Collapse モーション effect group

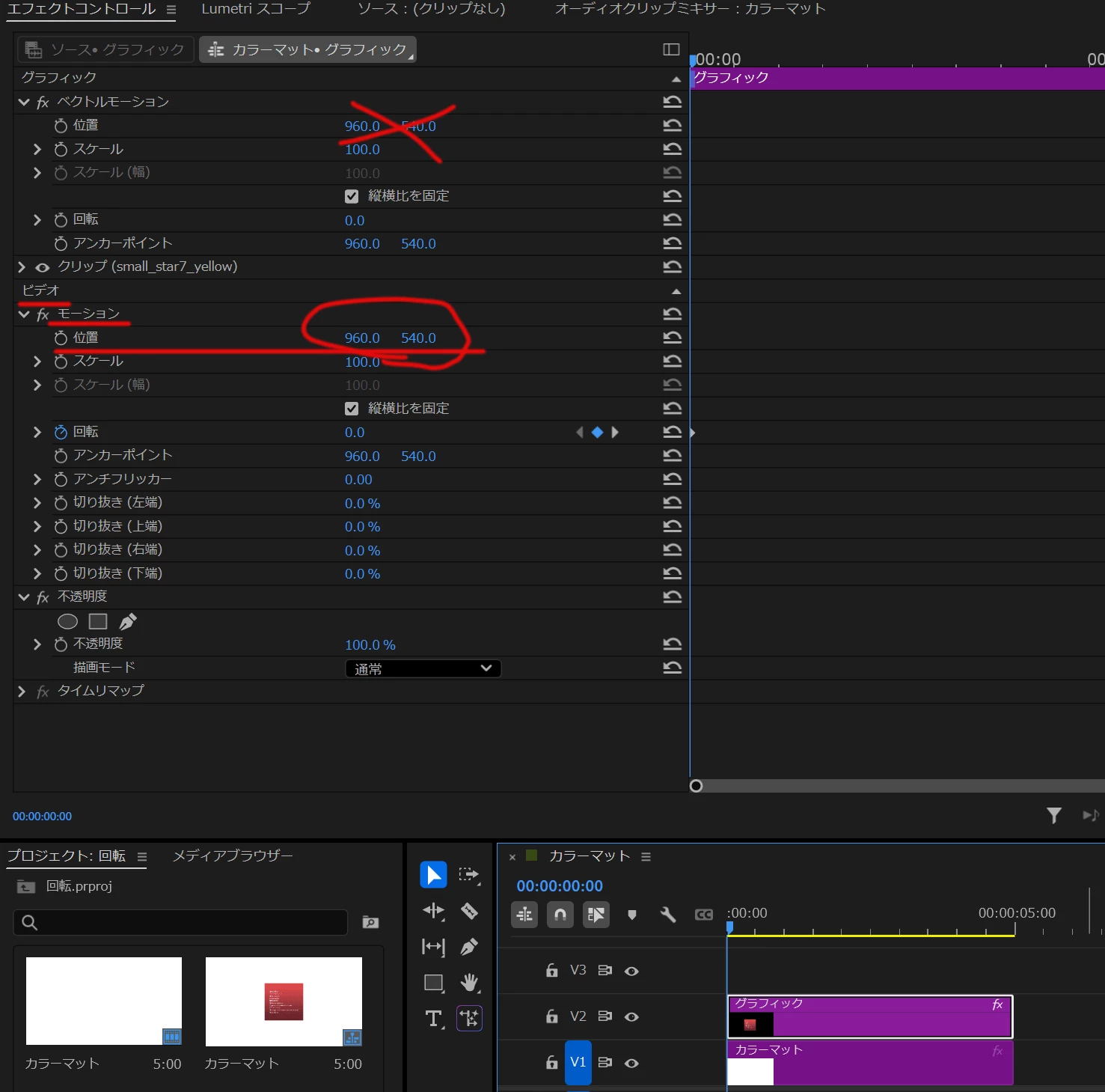(x=24, y=314)
